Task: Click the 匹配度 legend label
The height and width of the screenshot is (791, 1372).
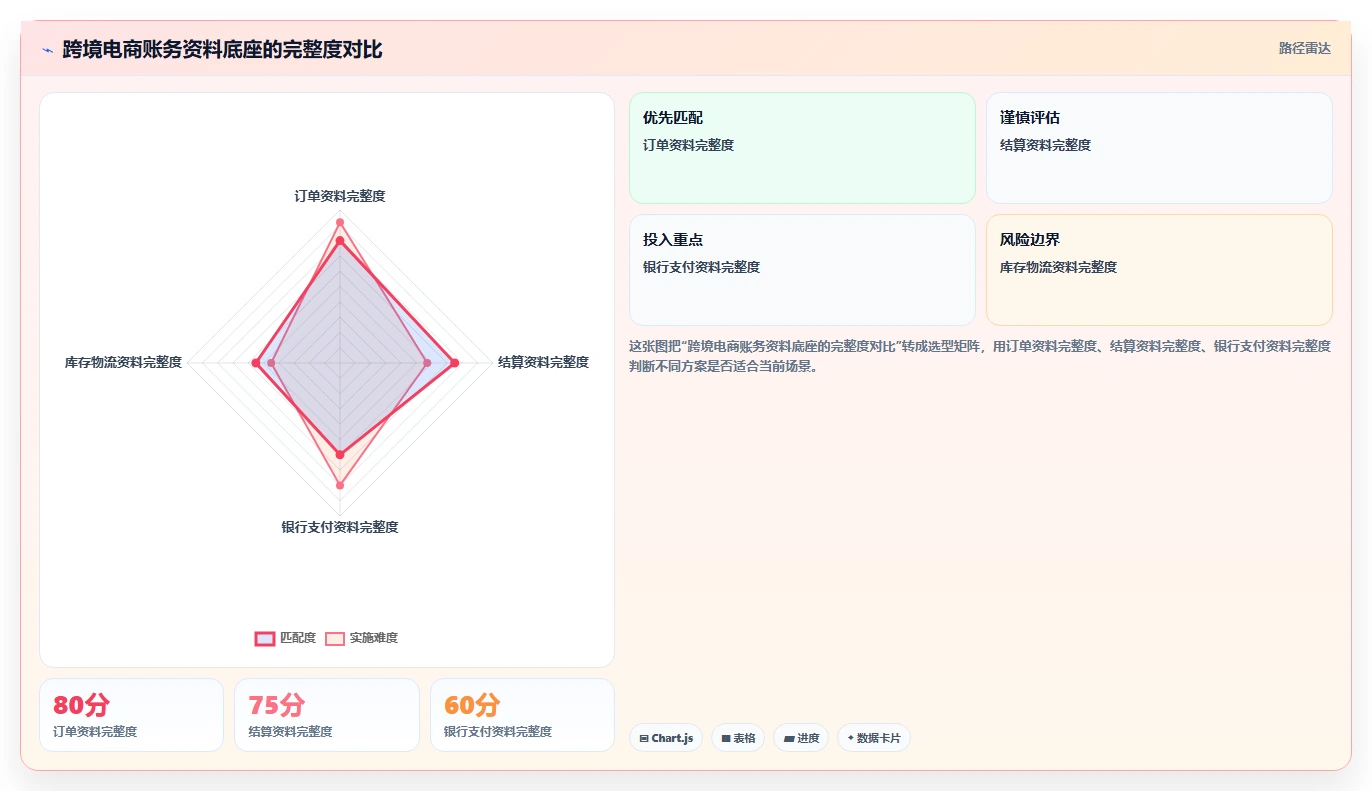Action: point(298,638)
